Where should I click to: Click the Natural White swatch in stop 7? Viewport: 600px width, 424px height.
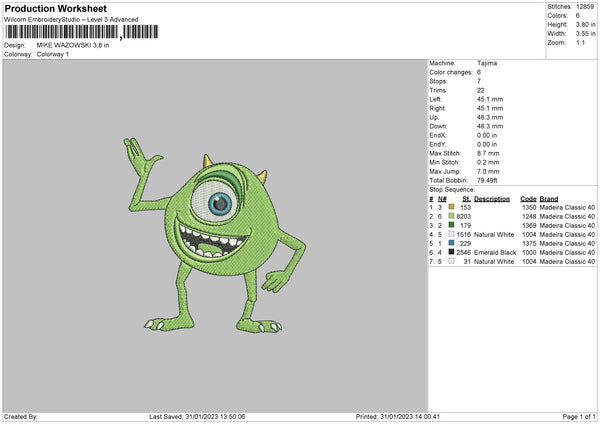pos(452,261)
